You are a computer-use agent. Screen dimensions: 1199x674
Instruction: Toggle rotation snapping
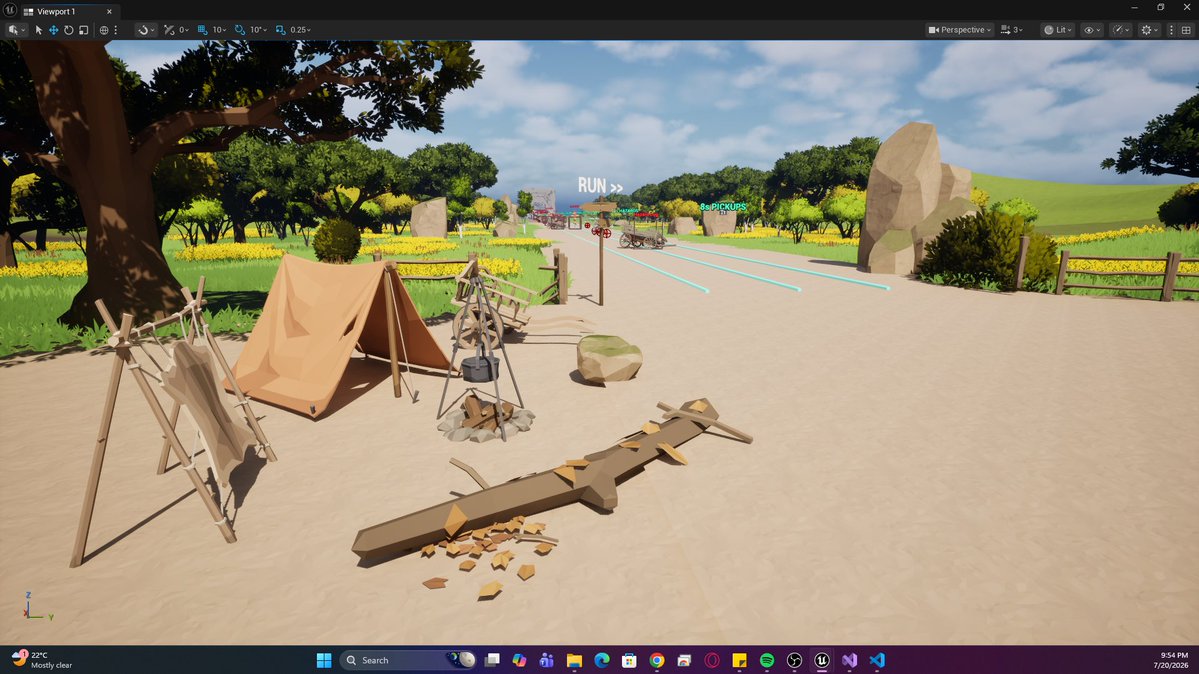[x=240, y=30]
